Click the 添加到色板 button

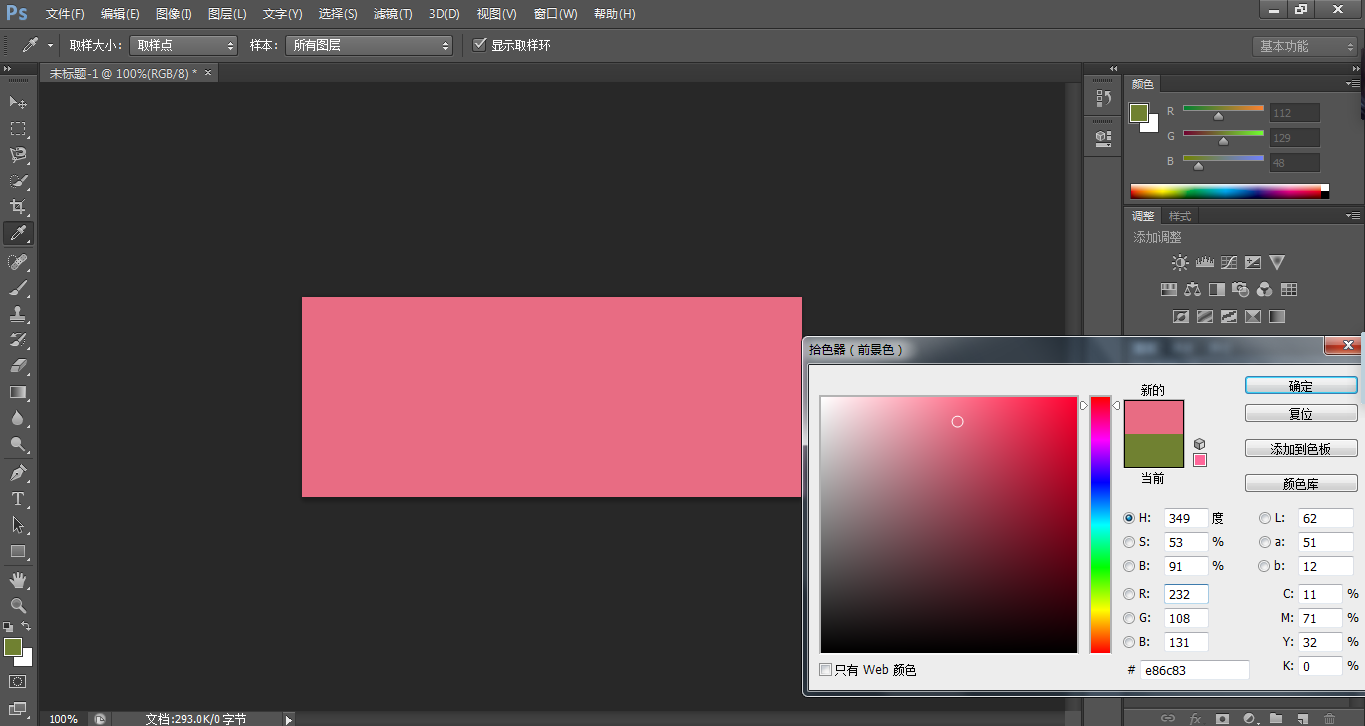(x=1301, y=449)
